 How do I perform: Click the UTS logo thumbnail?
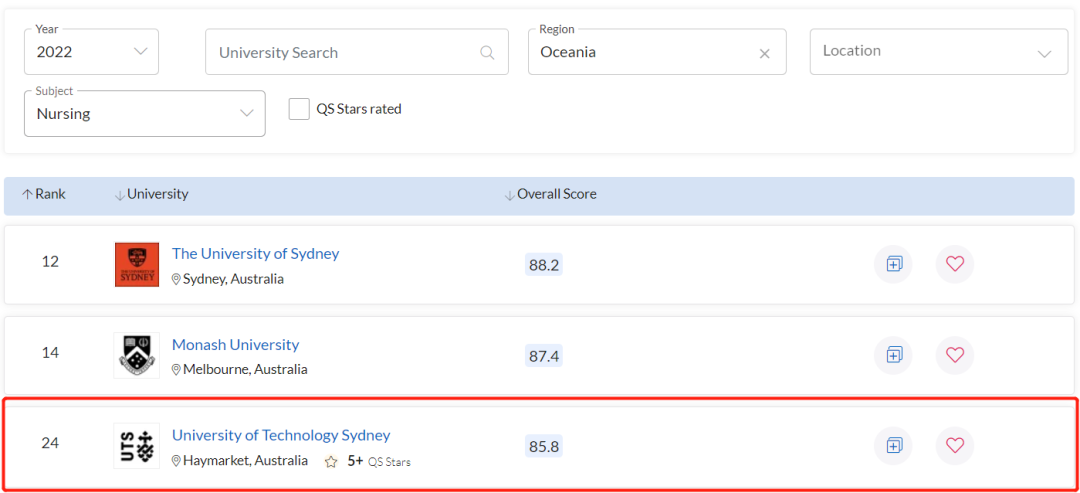[136, 445]
